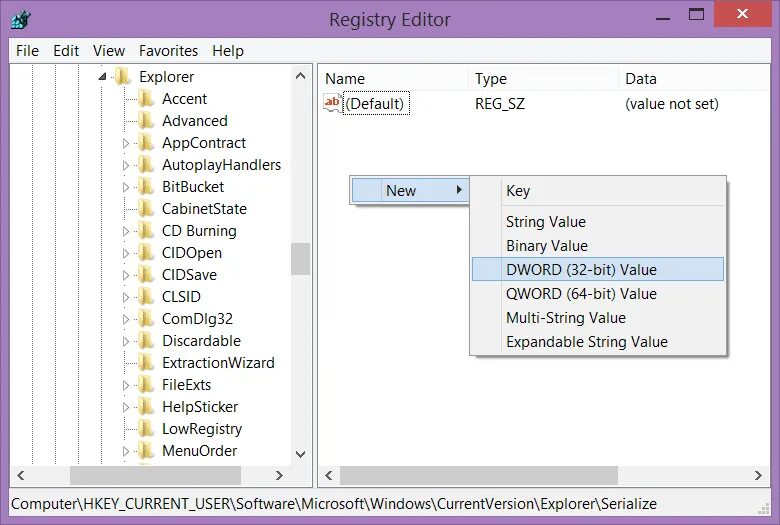Click the CIDSave folder icon

[146, 275]
